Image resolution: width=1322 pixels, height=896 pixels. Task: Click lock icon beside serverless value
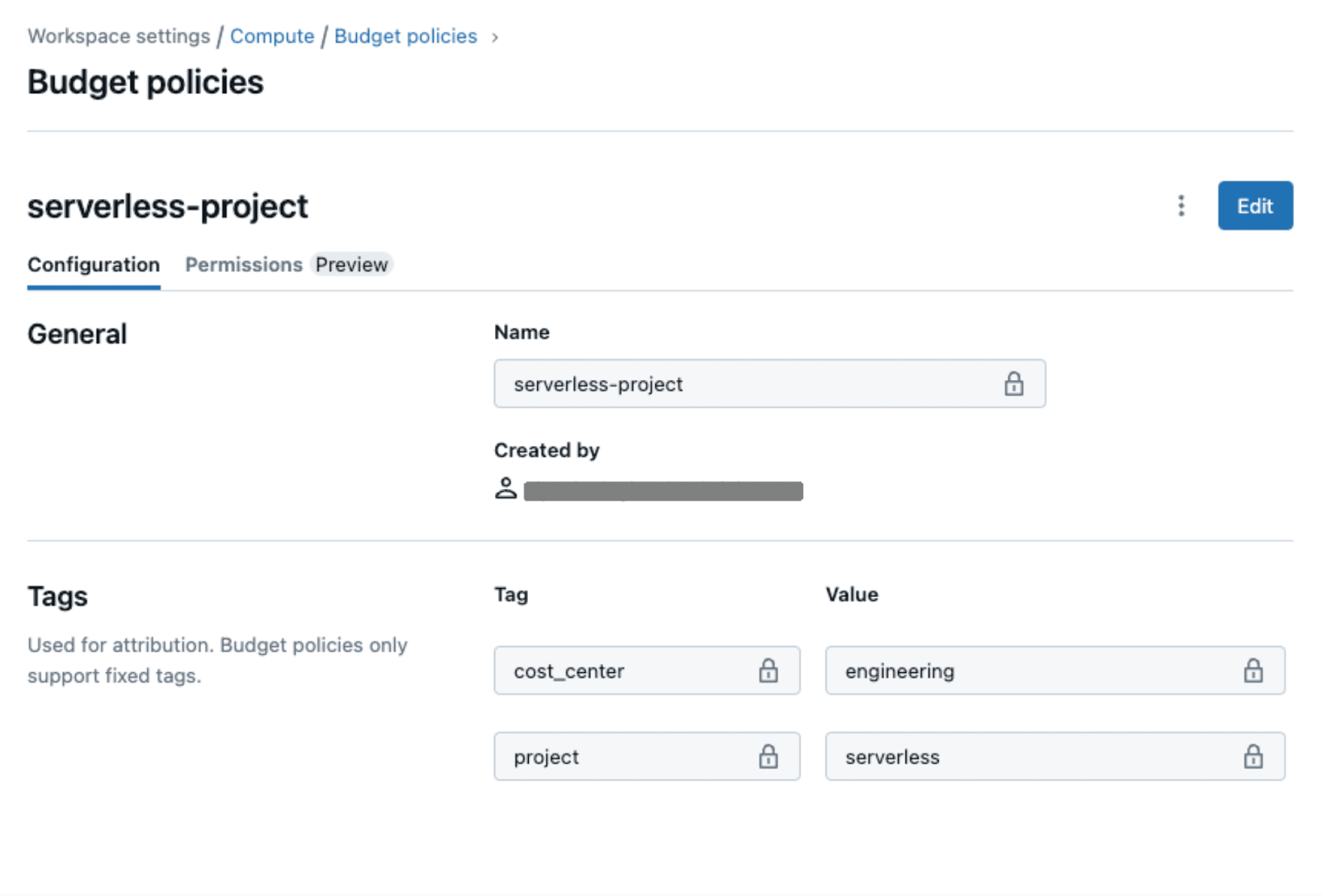coord(1253,756)
